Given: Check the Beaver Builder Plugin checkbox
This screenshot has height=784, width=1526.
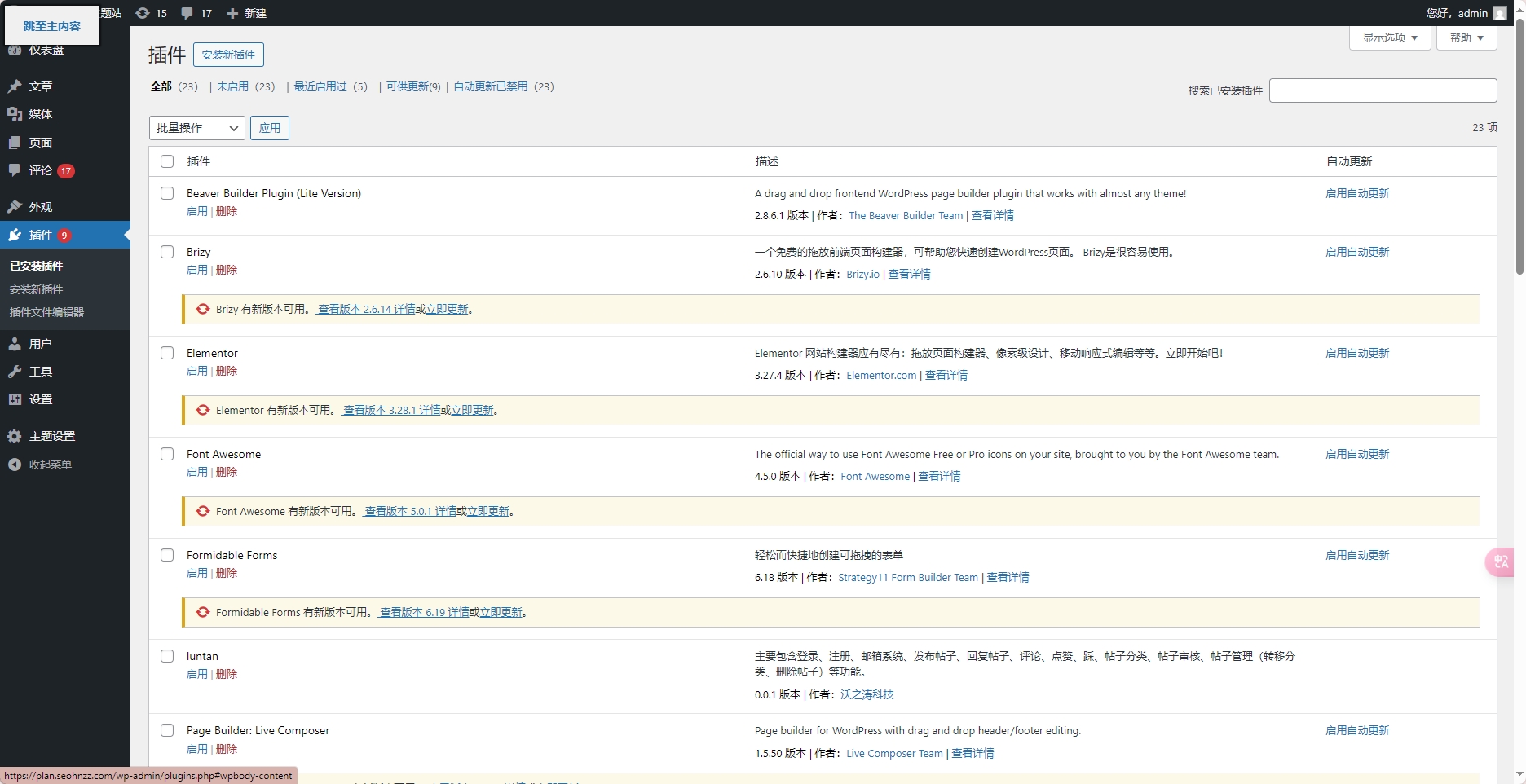Looking at the screenshot, I should tap(167, 193).
